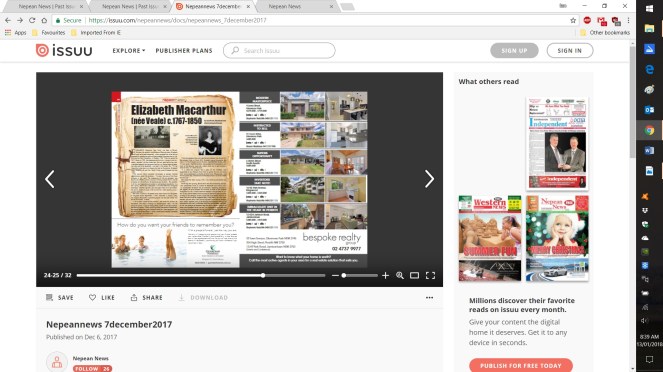Adjust the zoom level slider

[359, 275]
